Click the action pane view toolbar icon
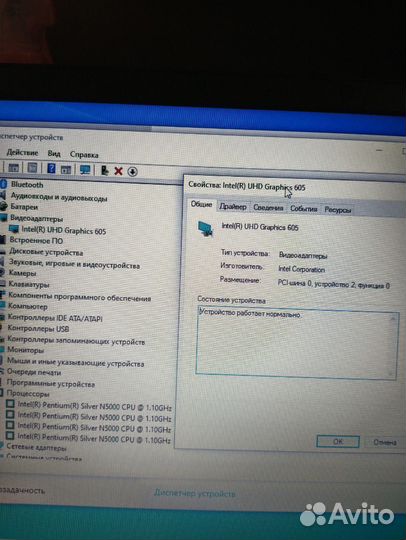The height and width of the screenshot is (540, 406). pyautogui.click(x=66, y=169)
